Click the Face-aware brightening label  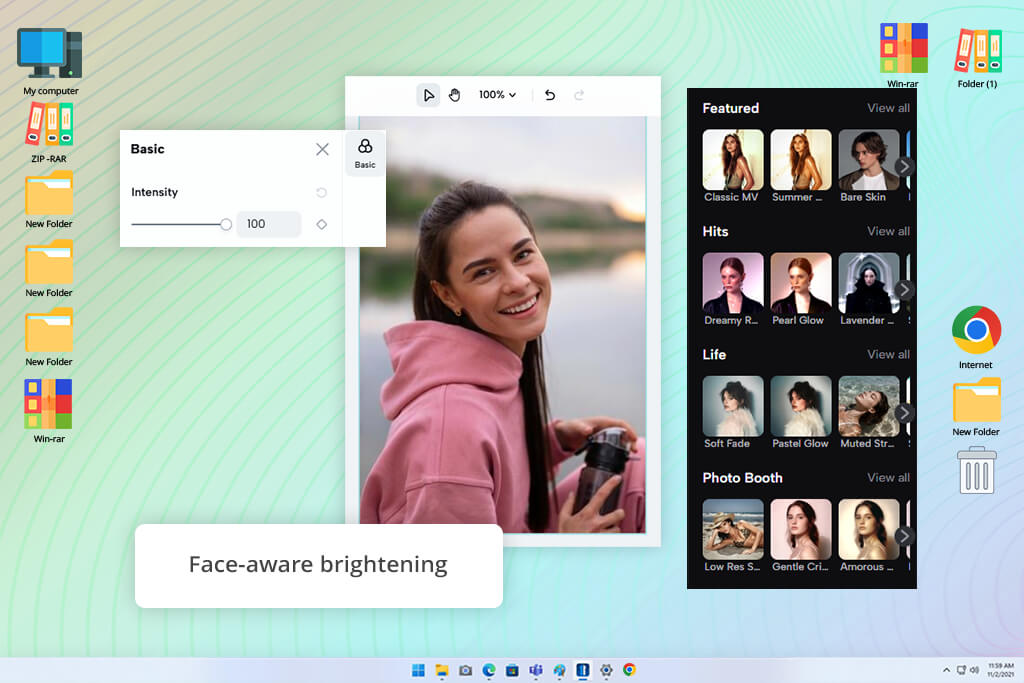pyautogui.click(x=318, y=564)
